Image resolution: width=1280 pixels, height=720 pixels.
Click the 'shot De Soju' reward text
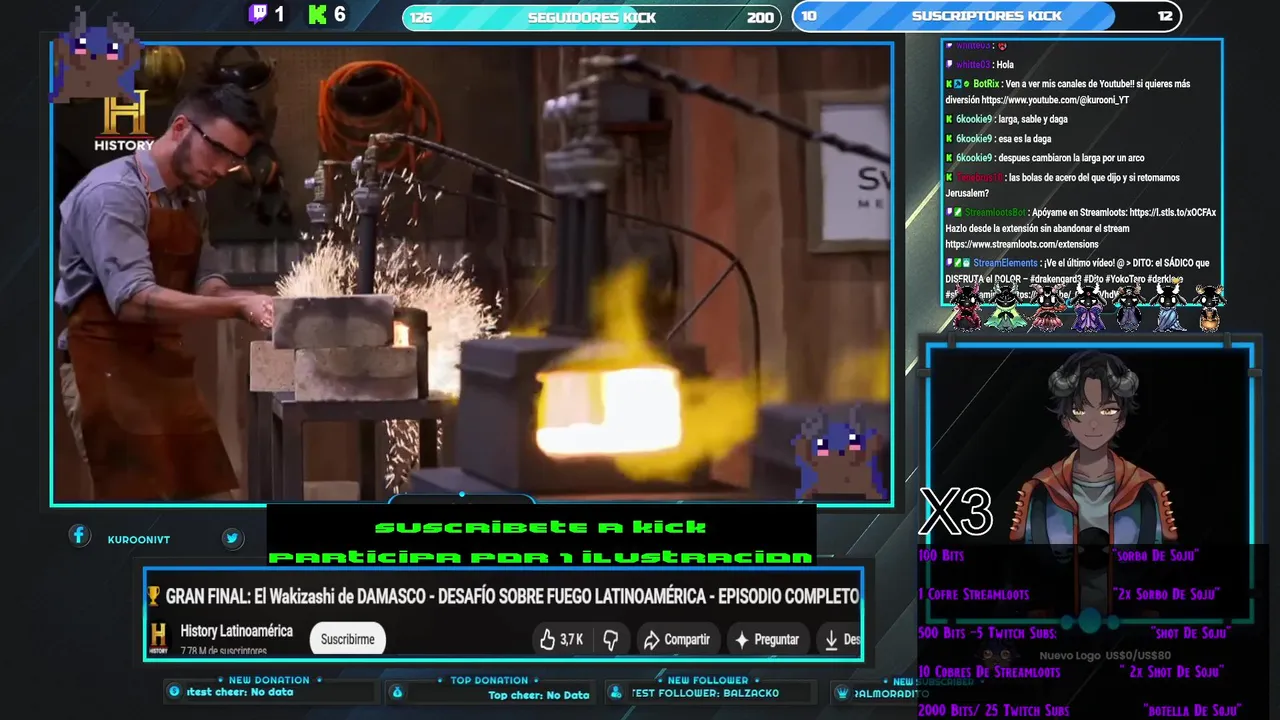coord(1190,633)
